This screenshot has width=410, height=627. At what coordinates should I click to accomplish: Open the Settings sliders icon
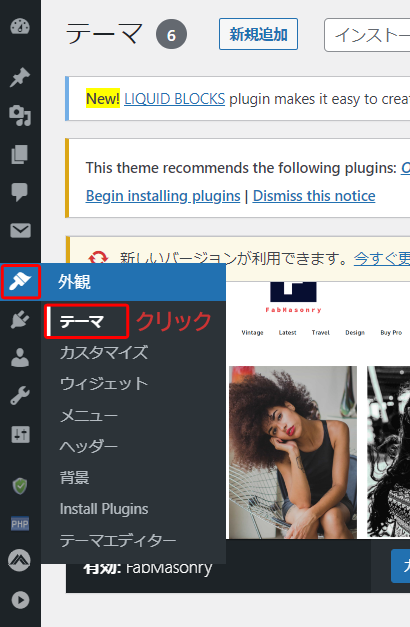pos(20,434)
